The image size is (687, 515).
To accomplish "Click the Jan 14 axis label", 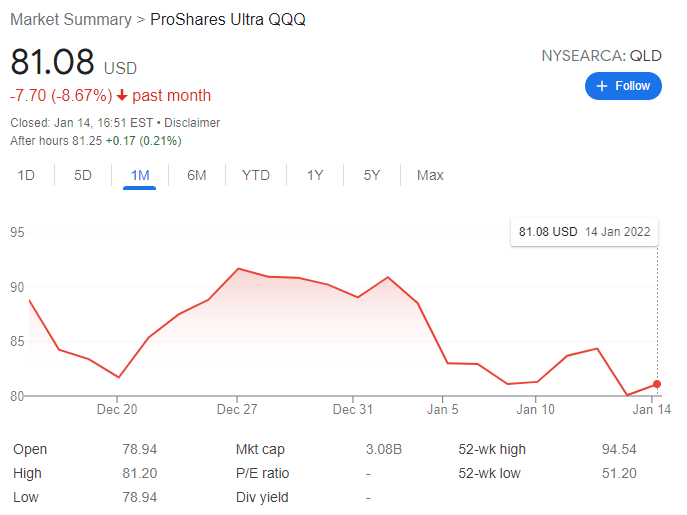I will [x=652, y=409].
